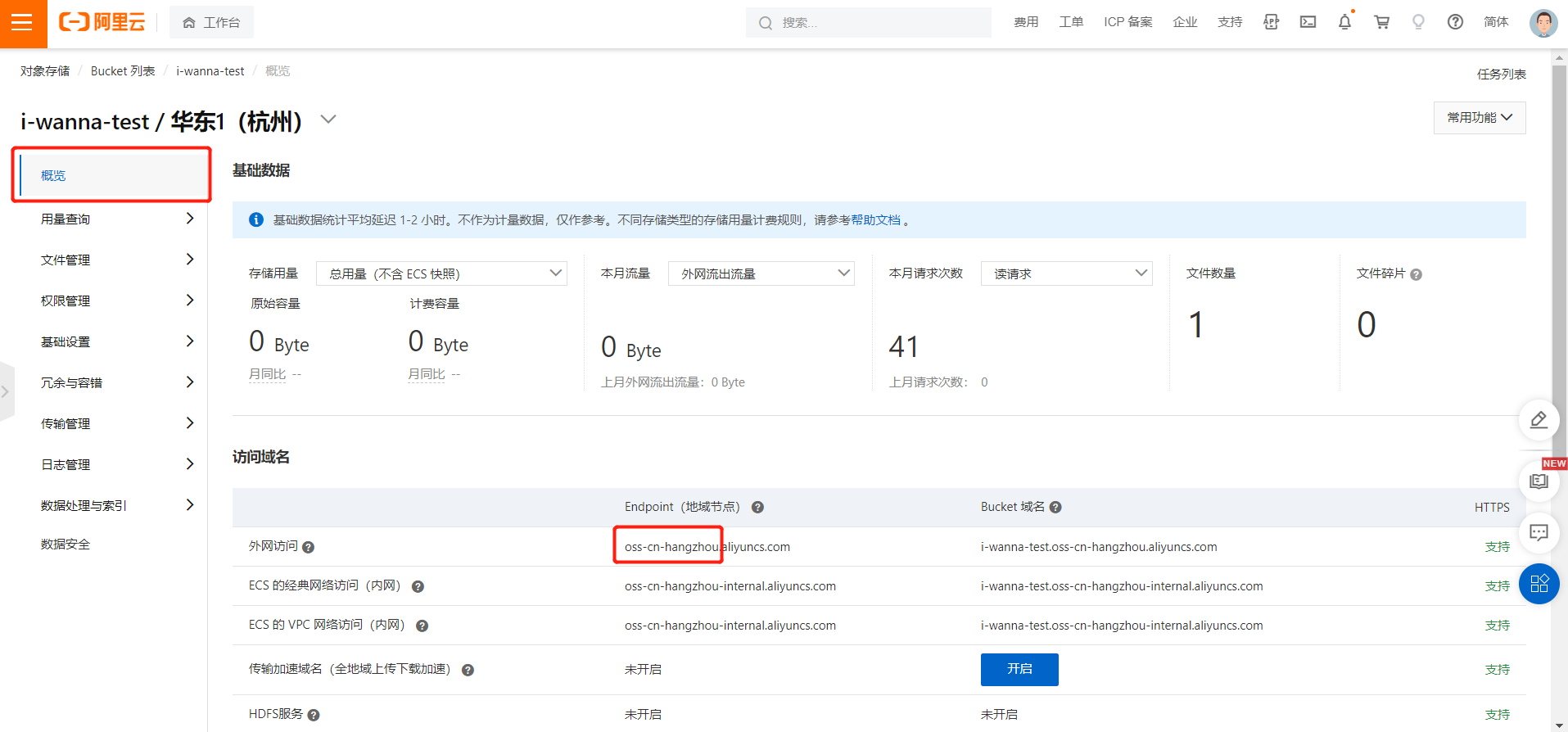Open 本月请求次数 读请求 dropdown
Image resolution: width=1568 pixels, height=732 pixels.
[x=1066, y=273]
